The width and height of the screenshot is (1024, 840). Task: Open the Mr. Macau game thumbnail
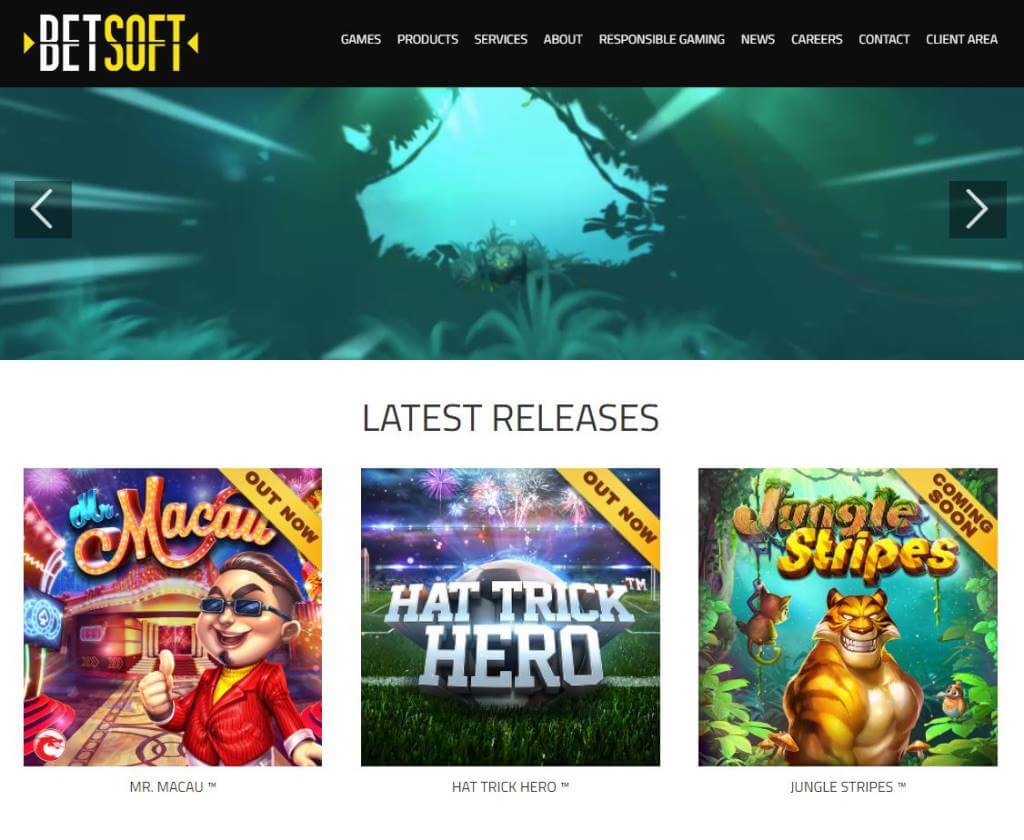pyautogui.click(x=172, y=617)
